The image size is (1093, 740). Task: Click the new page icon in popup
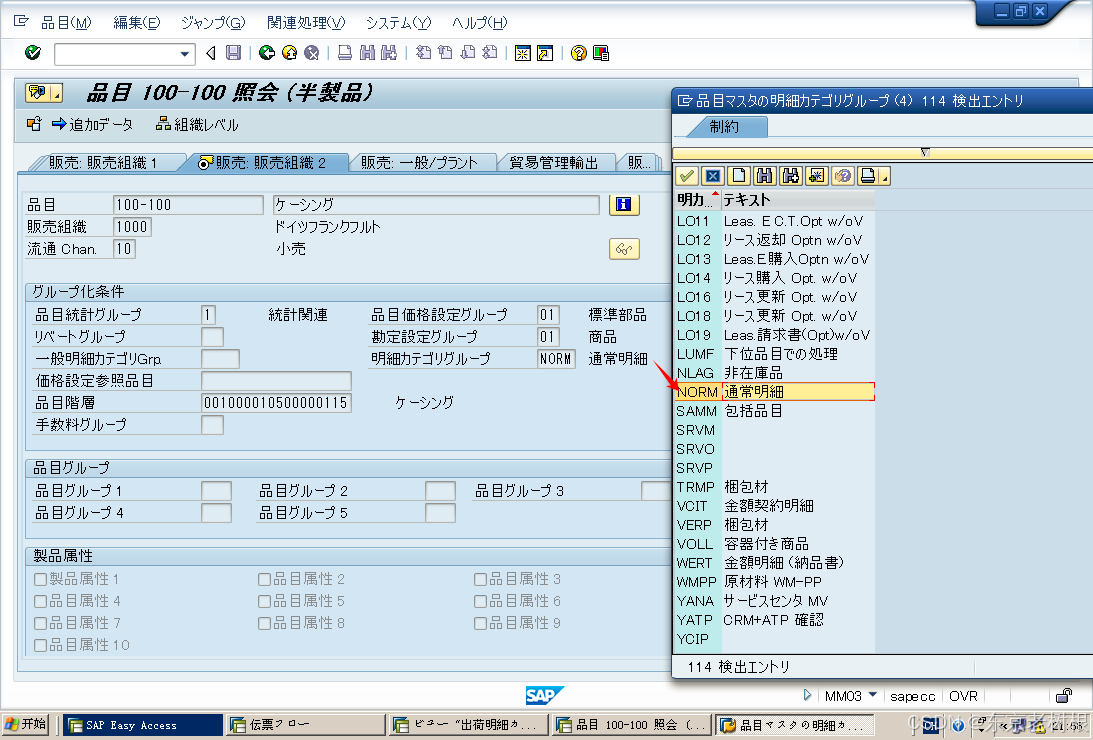(x=739, y=176)
